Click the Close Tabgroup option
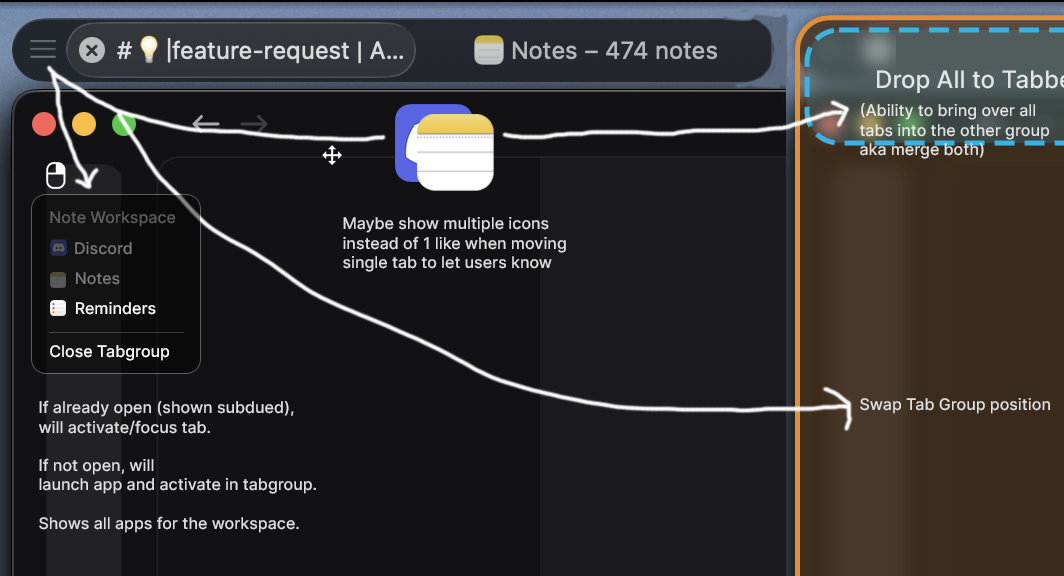Screen dimensions: 1064x576 click(x=109, y=351)
